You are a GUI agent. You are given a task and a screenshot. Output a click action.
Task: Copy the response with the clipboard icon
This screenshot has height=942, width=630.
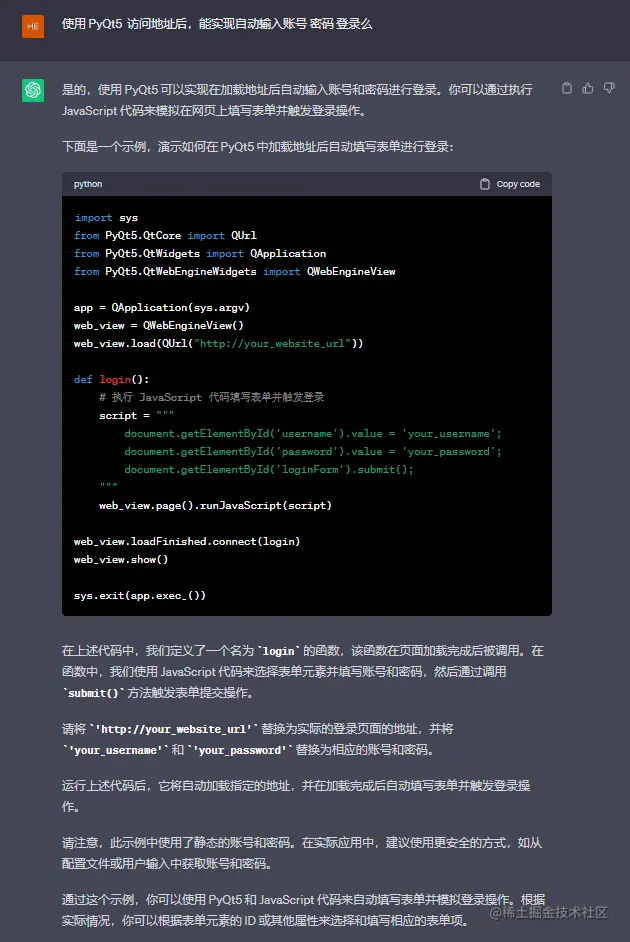pyautogui.click(x=567, y=88)
